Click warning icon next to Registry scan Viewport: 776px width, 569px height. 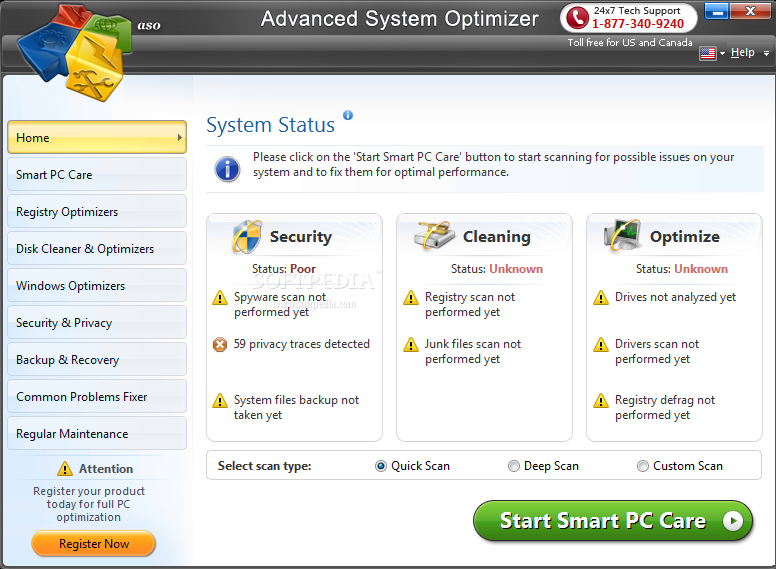(x=411, y=298)
